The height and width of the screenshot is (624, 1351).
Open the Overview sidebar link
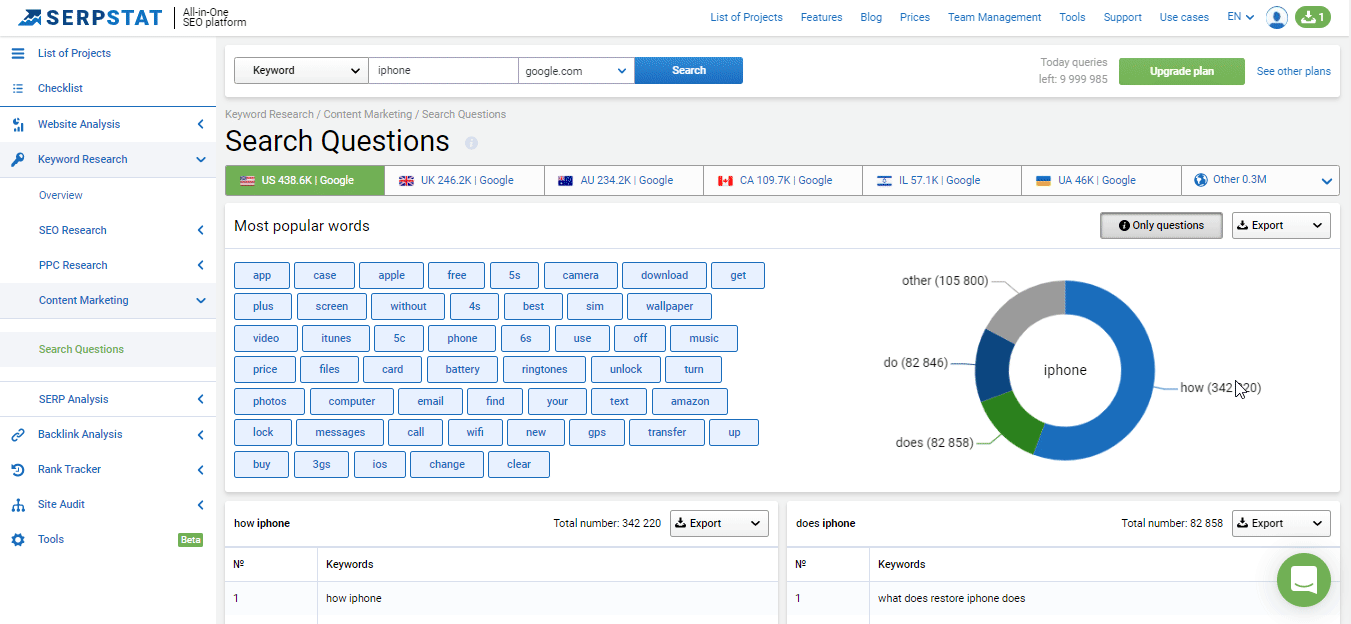[61, 195]
